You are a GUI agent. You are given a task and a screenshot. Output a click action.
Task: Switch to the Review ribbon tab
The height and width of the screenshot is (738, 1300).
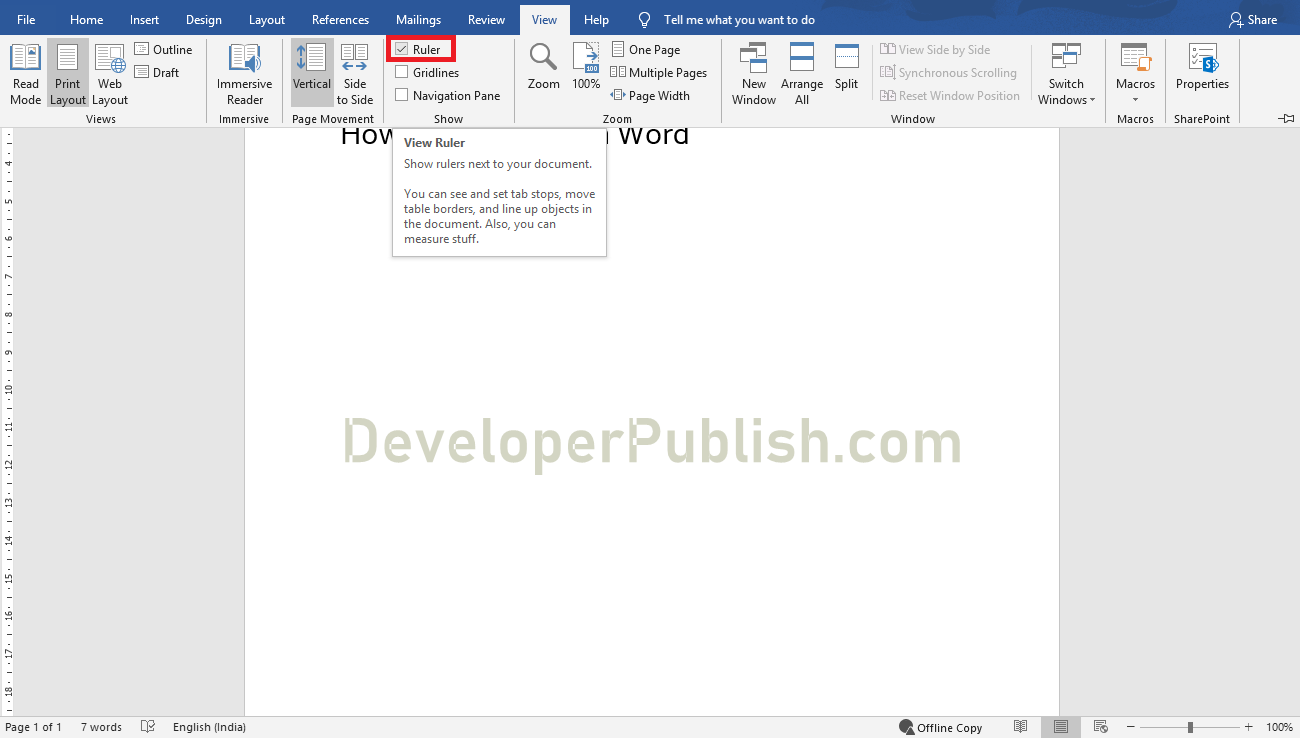(486, 18)
